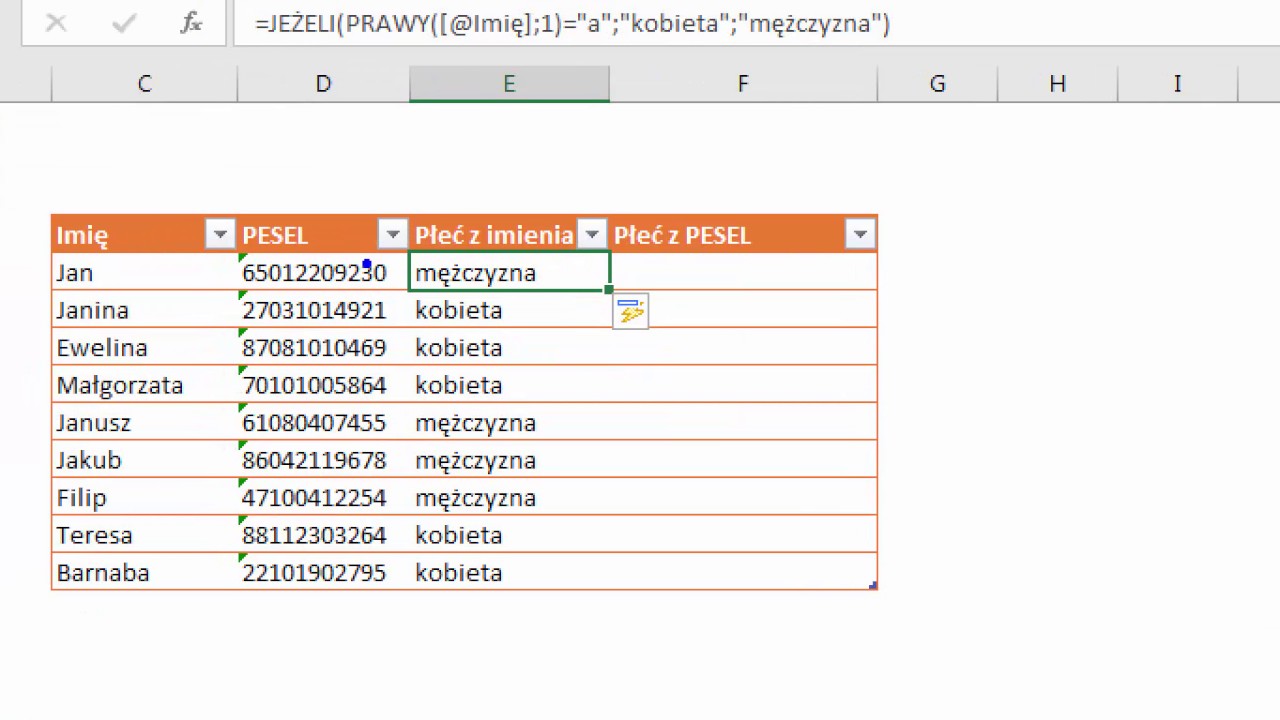Confirm entry with the checkmark icon
This screenshot has height=720, width=1280.
pos(124,23)
